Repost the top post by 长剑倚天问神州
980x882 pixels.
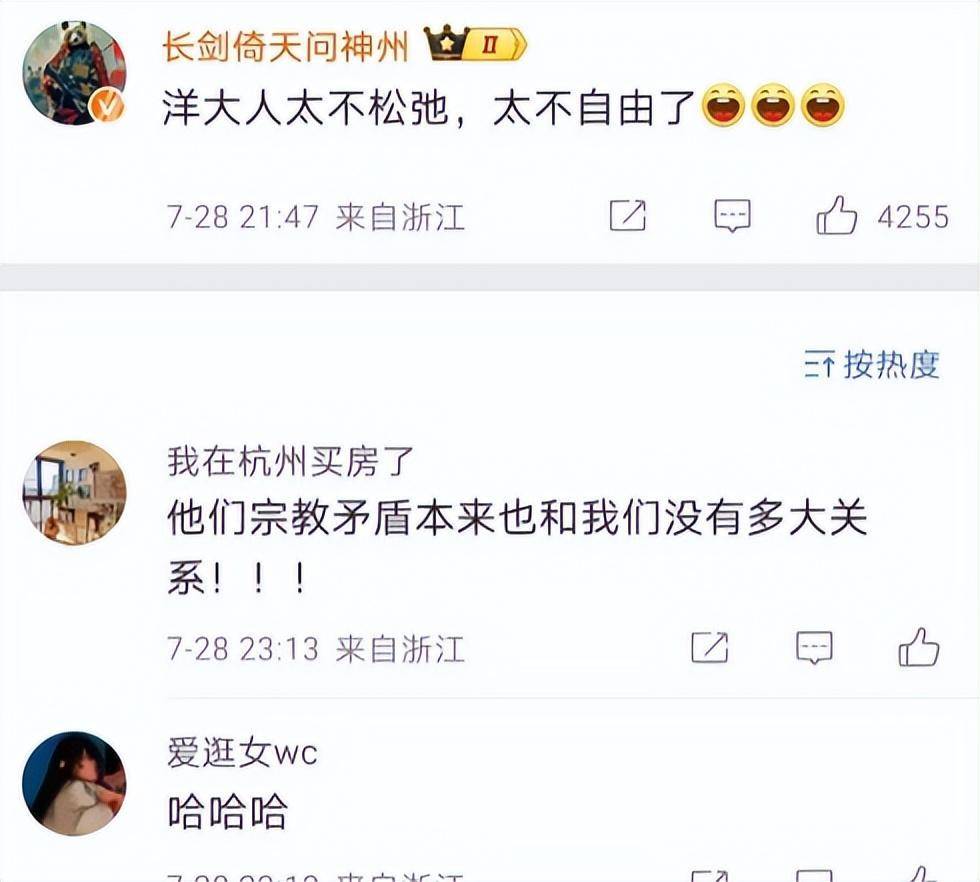point(628,215)
